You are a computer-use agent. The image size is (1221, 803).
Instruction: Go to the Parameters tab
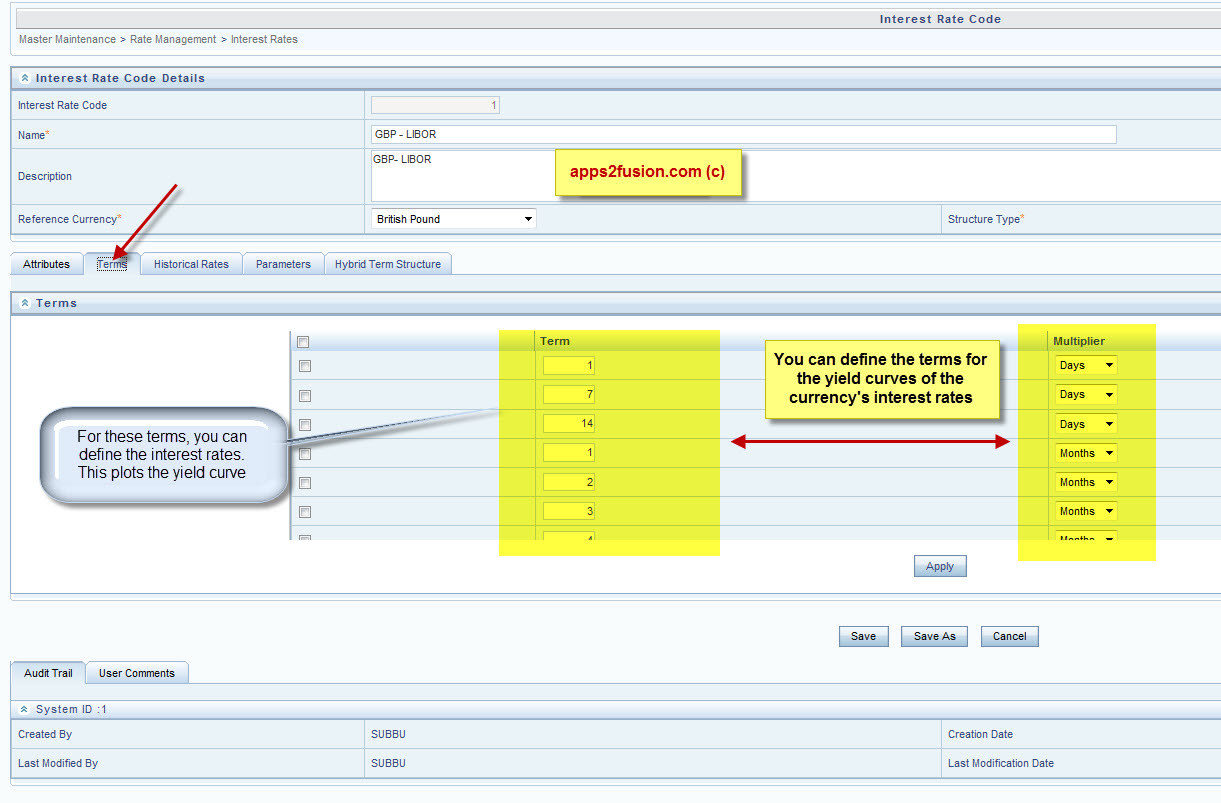coord(283,264)
